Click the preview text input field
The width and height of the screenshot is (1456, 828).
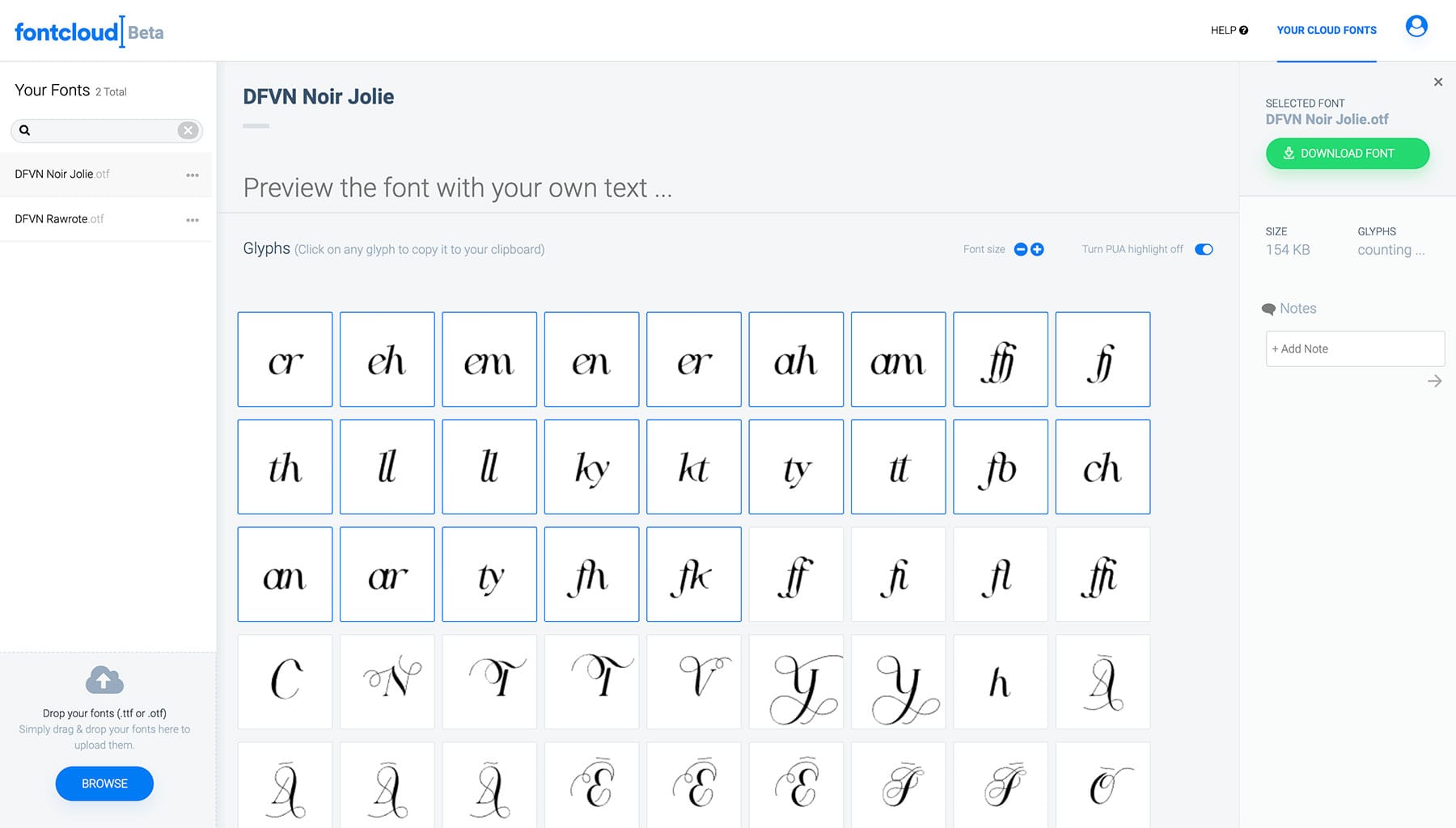pos(728,188)
